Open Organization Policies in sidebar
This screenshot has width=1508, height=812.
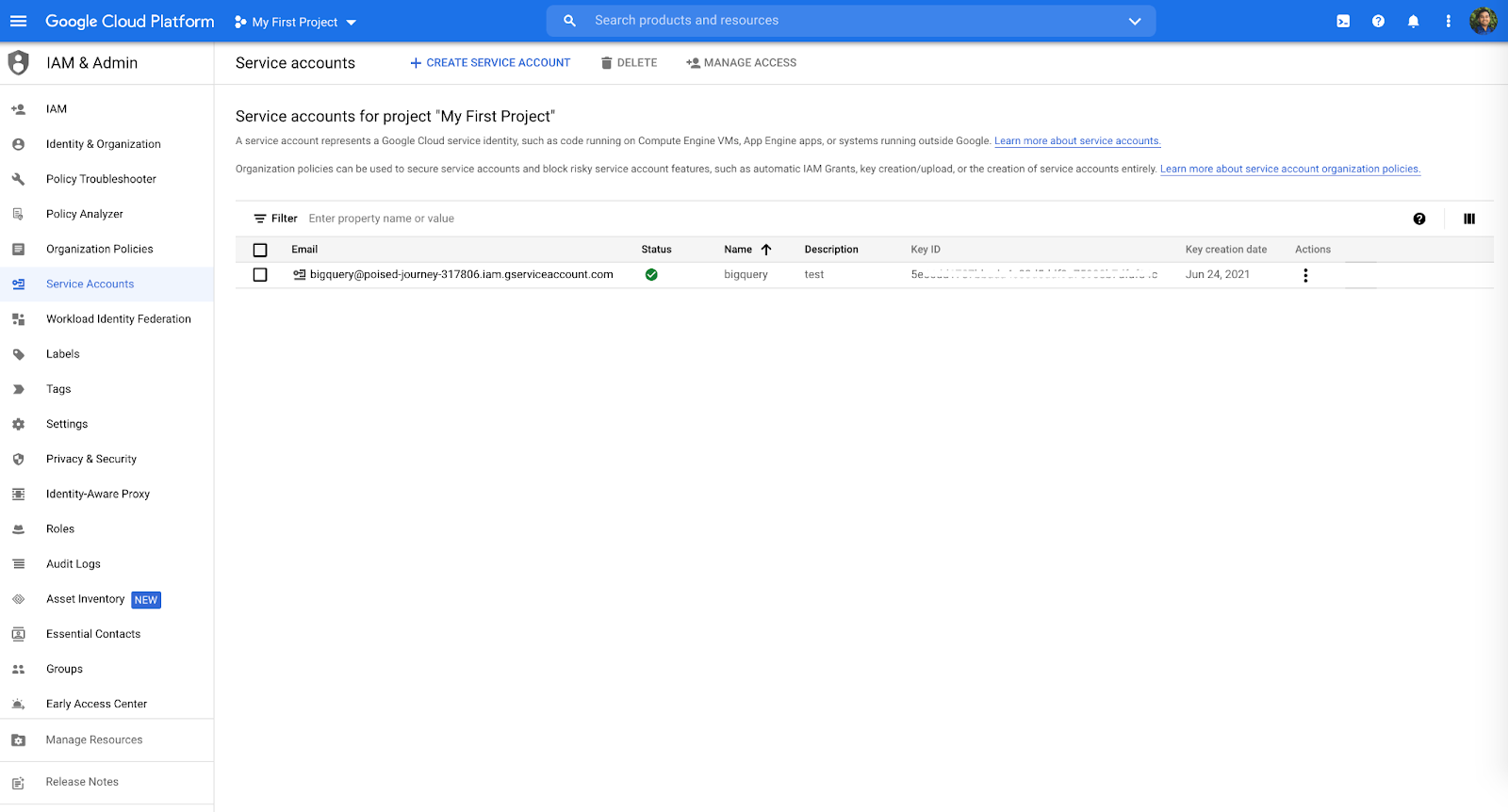pyautogui.click(x=100, y=250)
